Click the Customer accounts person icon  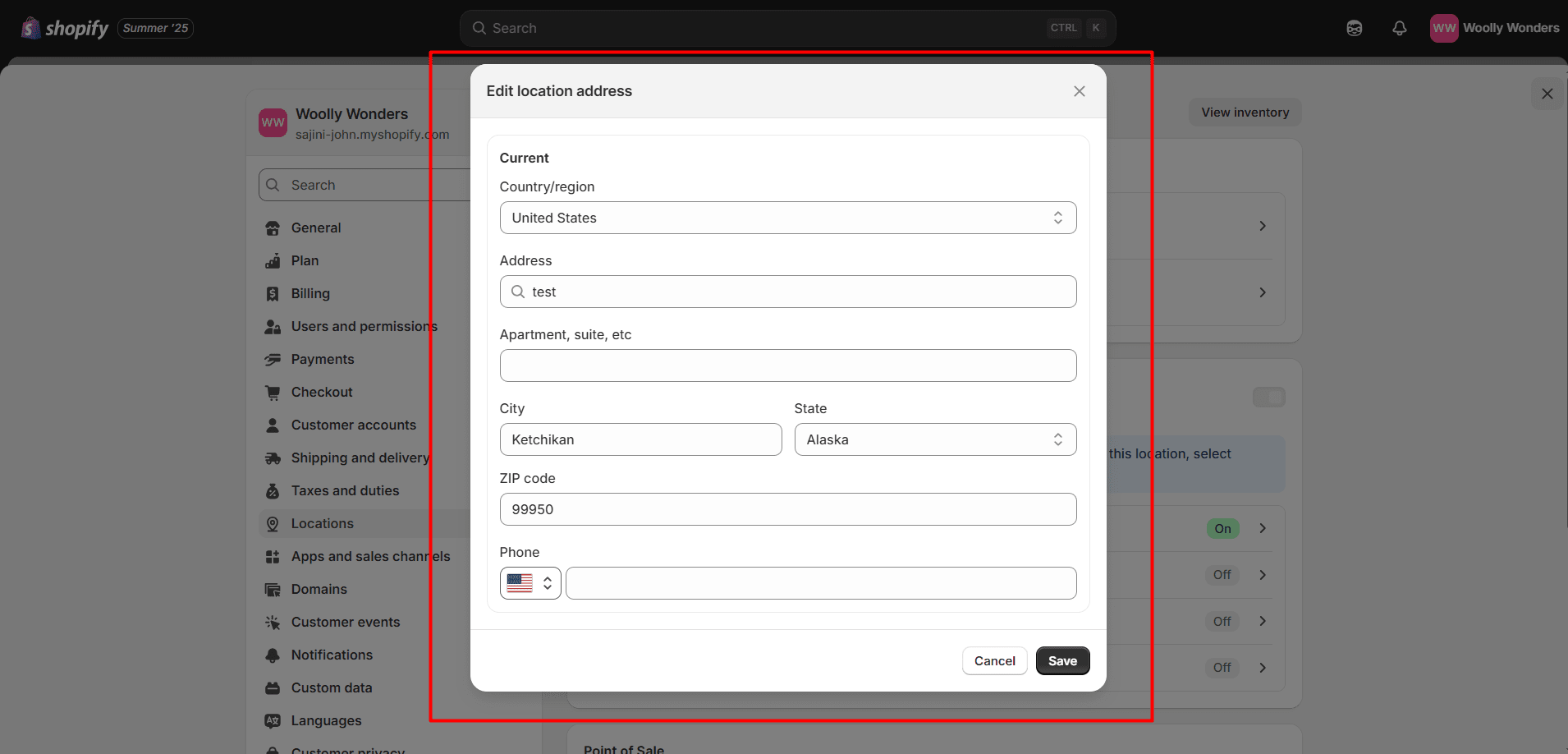[273, 425]
